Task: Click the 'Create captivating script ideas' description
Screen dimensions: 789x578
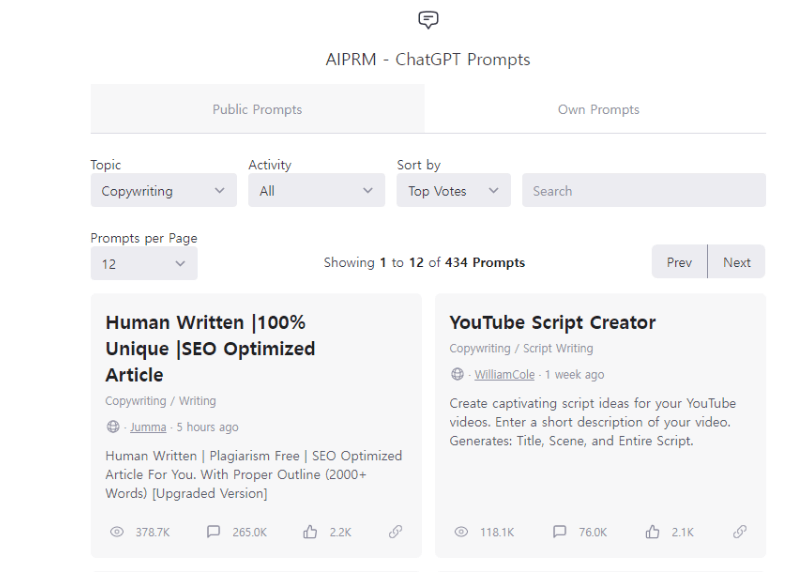Action: point(592,422)
